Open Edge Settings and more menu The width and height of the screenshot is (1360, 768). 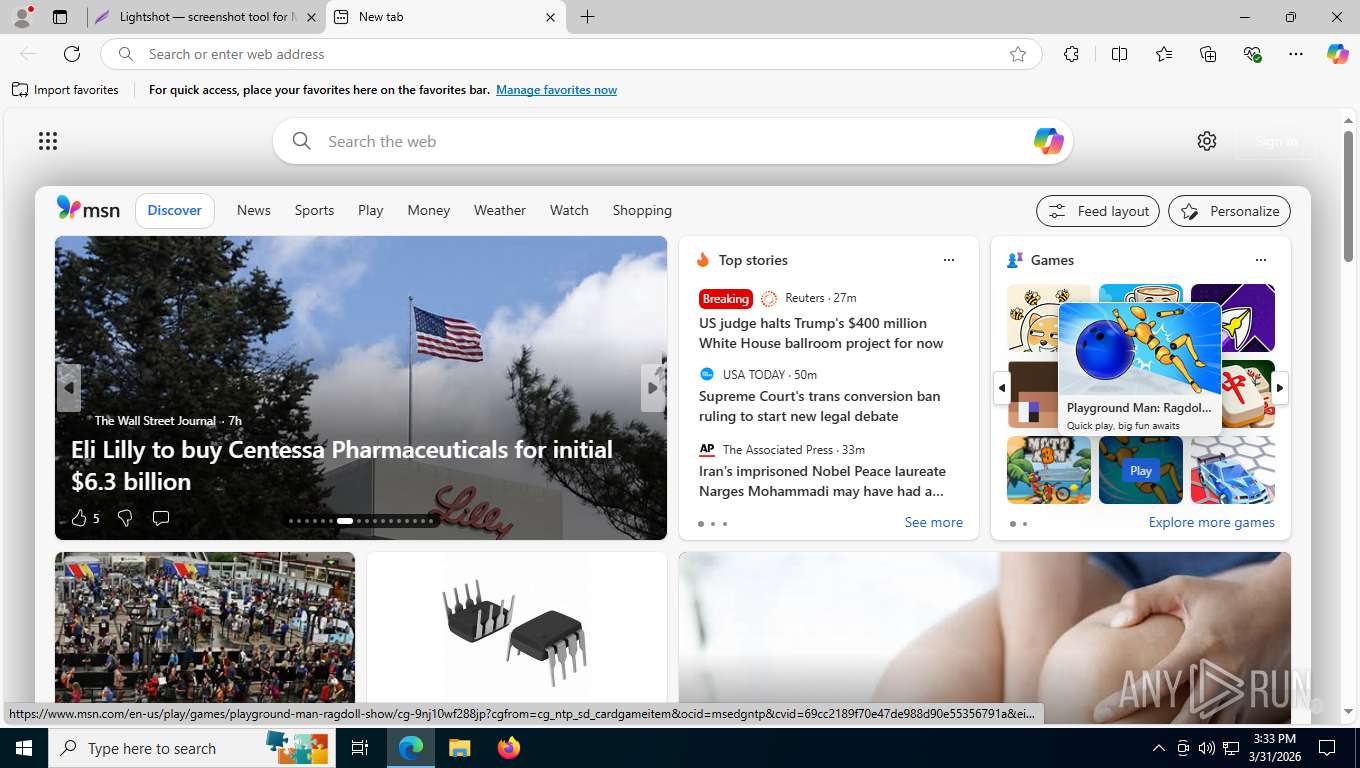(1296, 54)
